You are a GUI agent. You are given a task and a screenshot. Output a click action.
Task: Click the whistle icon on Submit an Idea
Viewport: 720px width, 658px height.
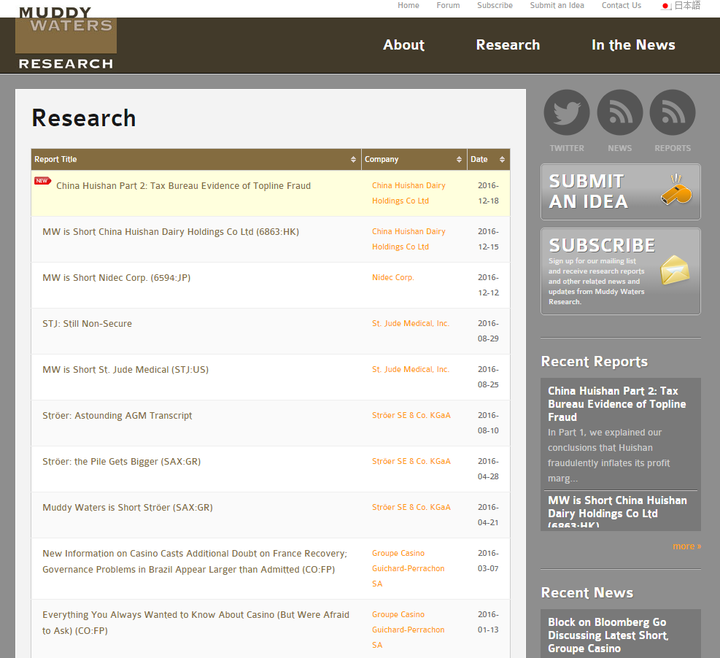click(x=676, y=189)
